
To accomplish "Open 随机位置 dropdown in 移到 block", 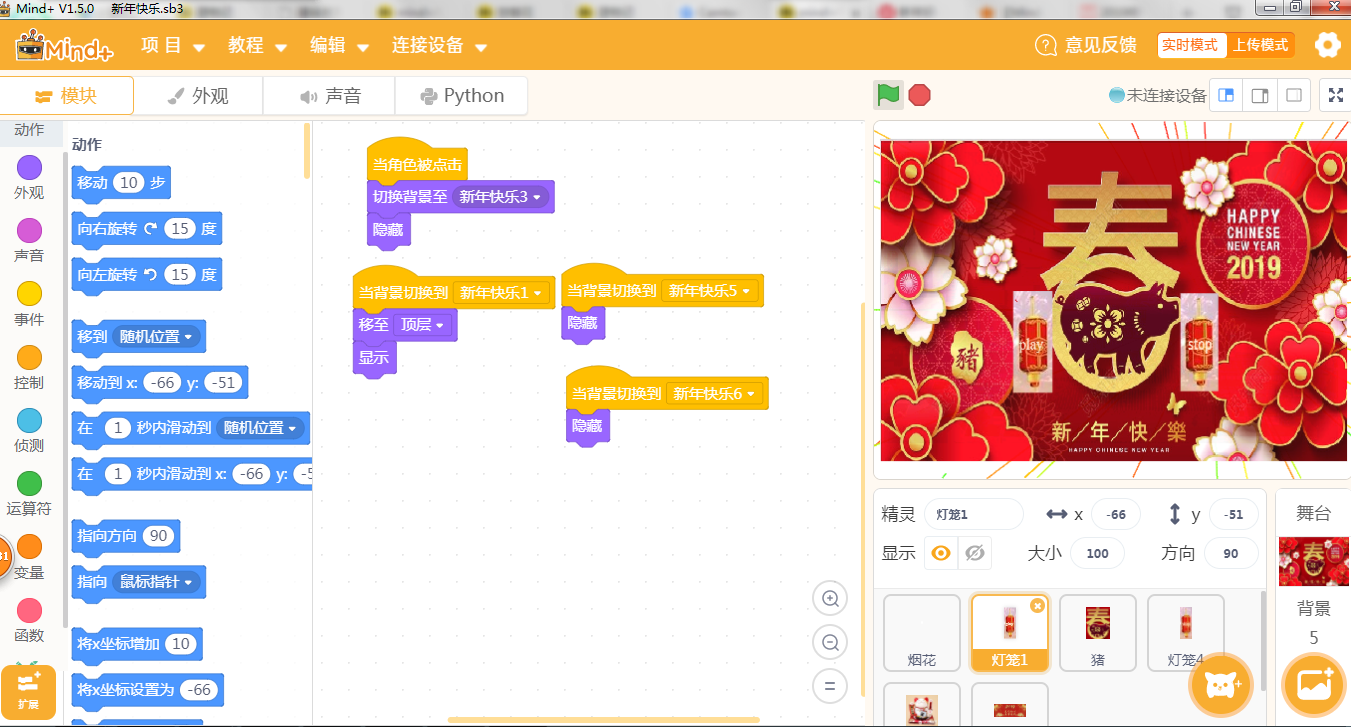I will coord(157,337).
